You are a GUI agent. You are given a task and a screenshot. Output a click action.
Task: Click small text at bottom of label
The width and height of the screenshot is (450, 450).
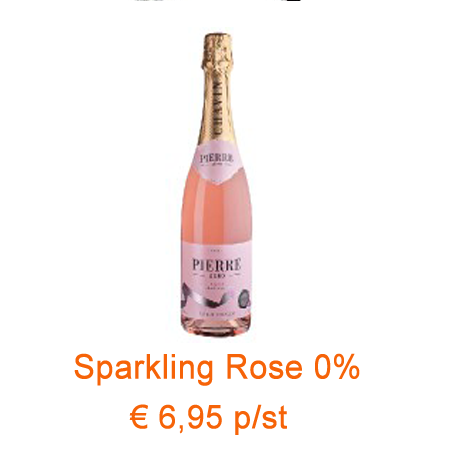[217, 314]
